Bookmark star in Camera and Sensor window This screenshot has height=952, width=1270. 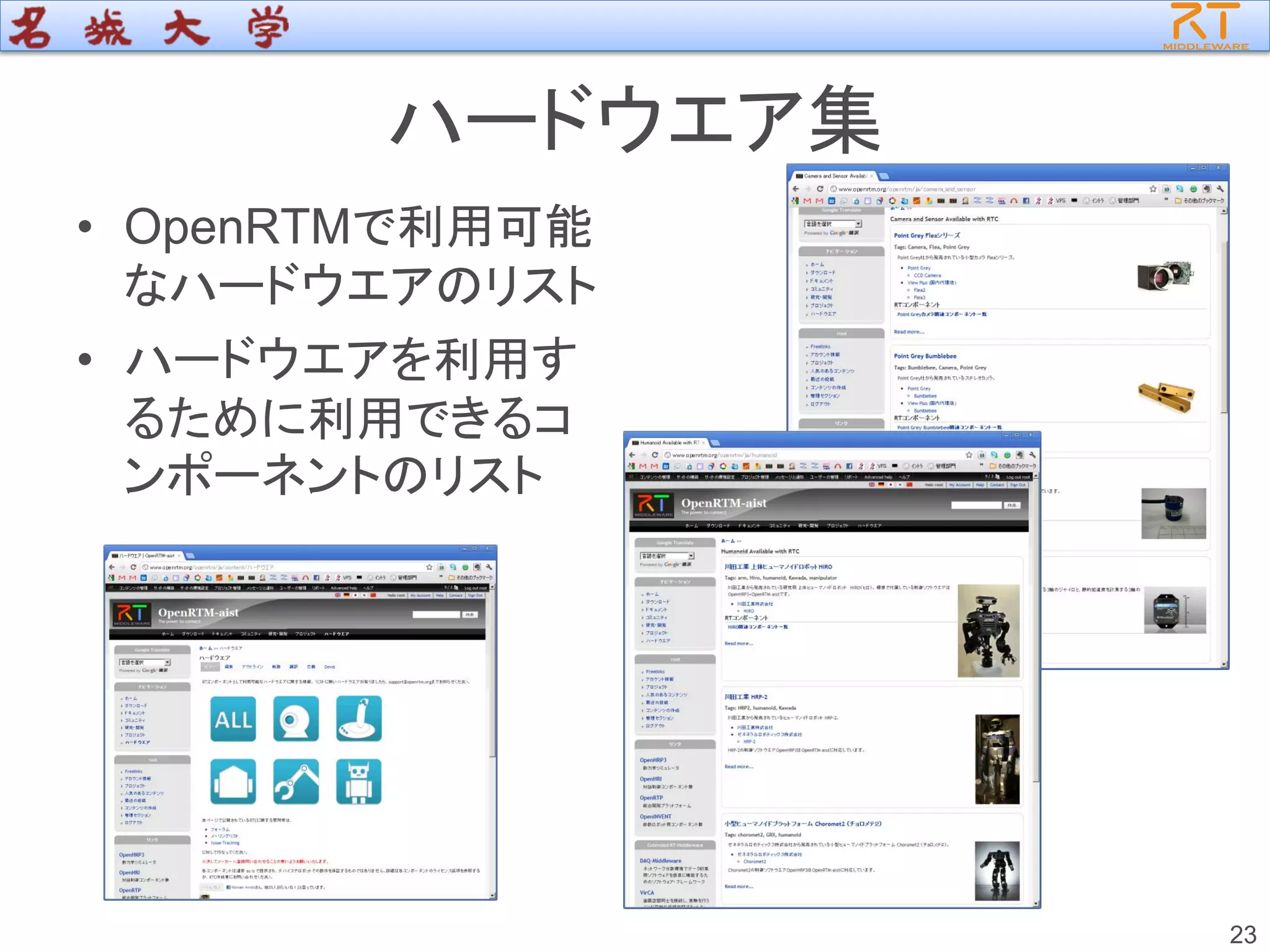tap(1153, 189)
